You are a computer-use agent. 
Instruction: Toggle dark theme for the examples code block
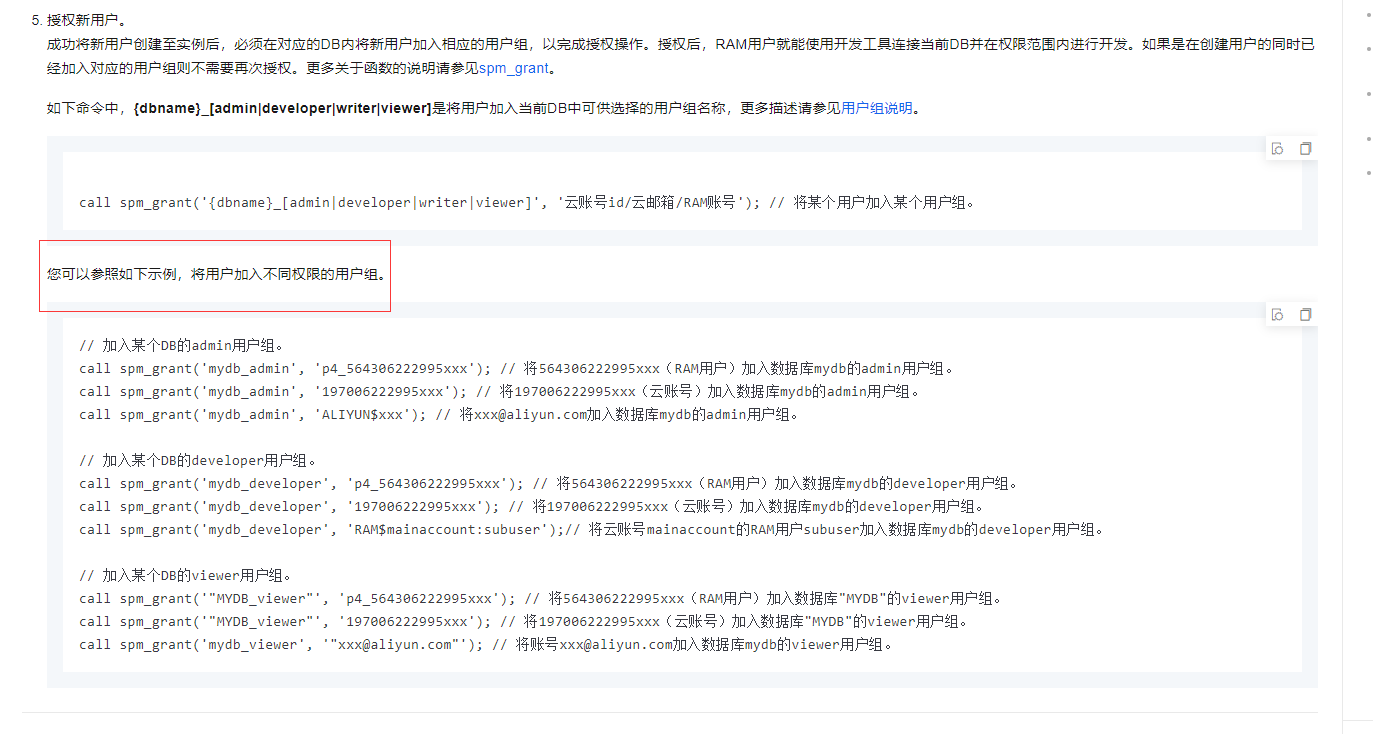1277,314
